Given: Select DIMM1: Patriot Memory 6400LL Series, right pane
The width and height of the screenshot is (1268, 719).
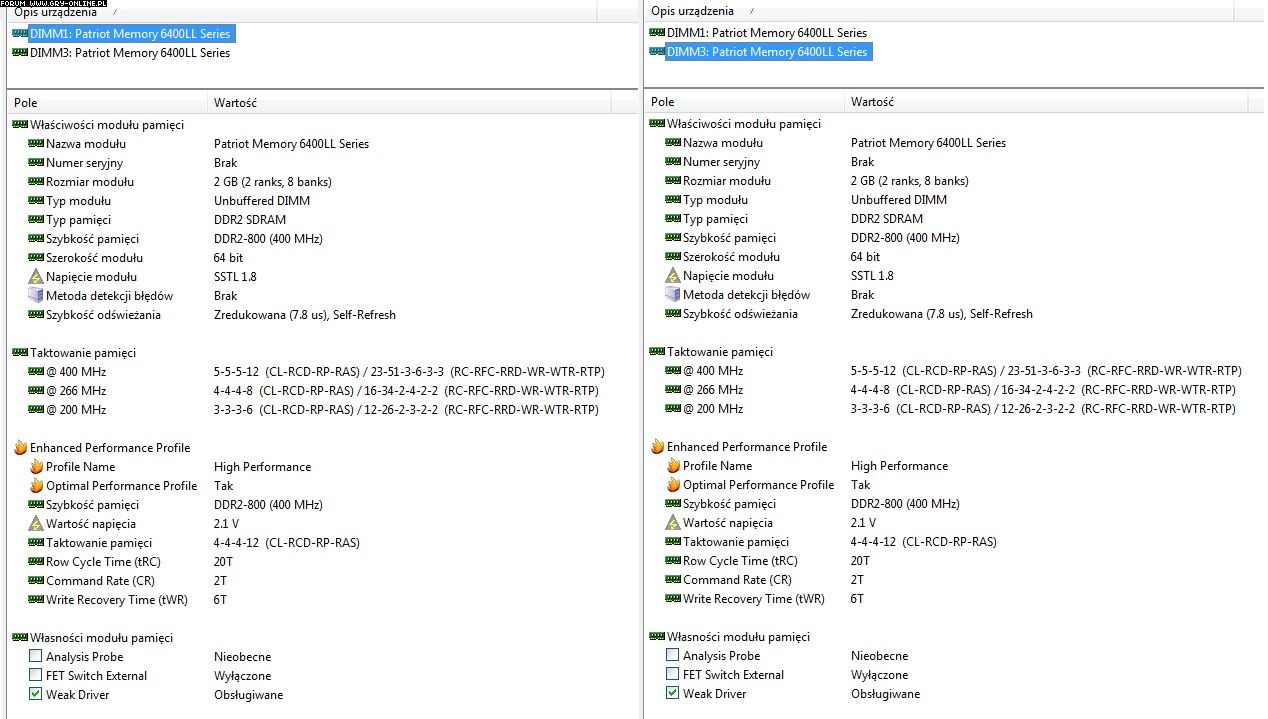Looking at the screenshot, I should pos(767,32).
